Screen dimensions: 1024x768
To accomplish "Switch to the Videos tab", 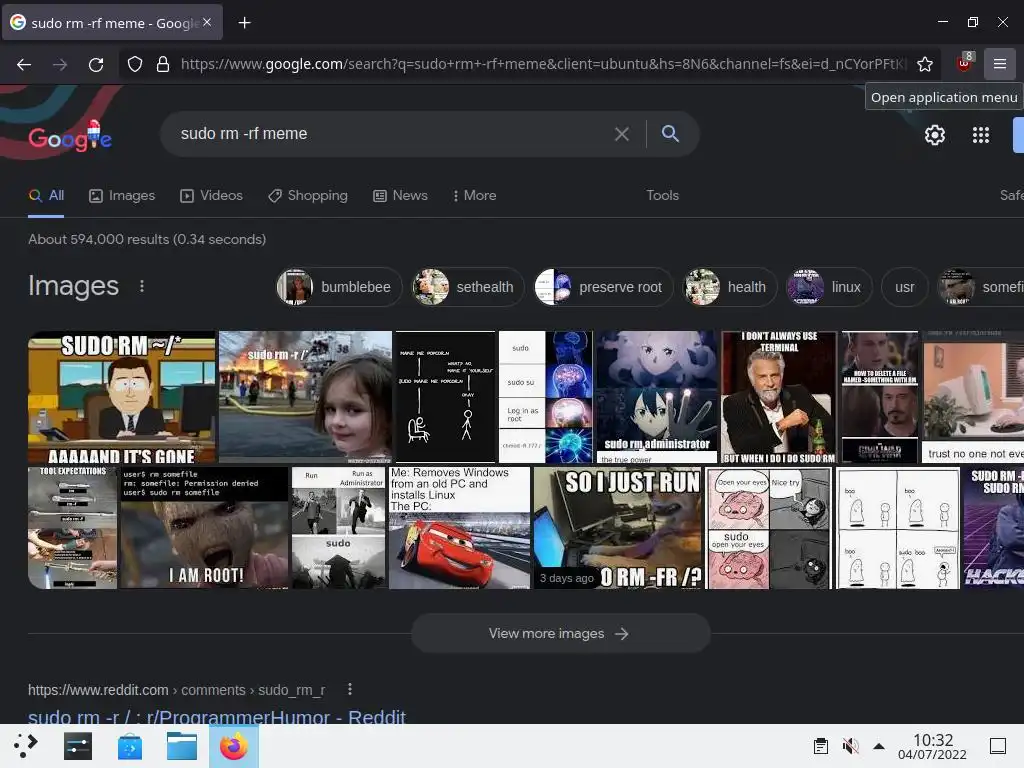I will pos(212,195).
